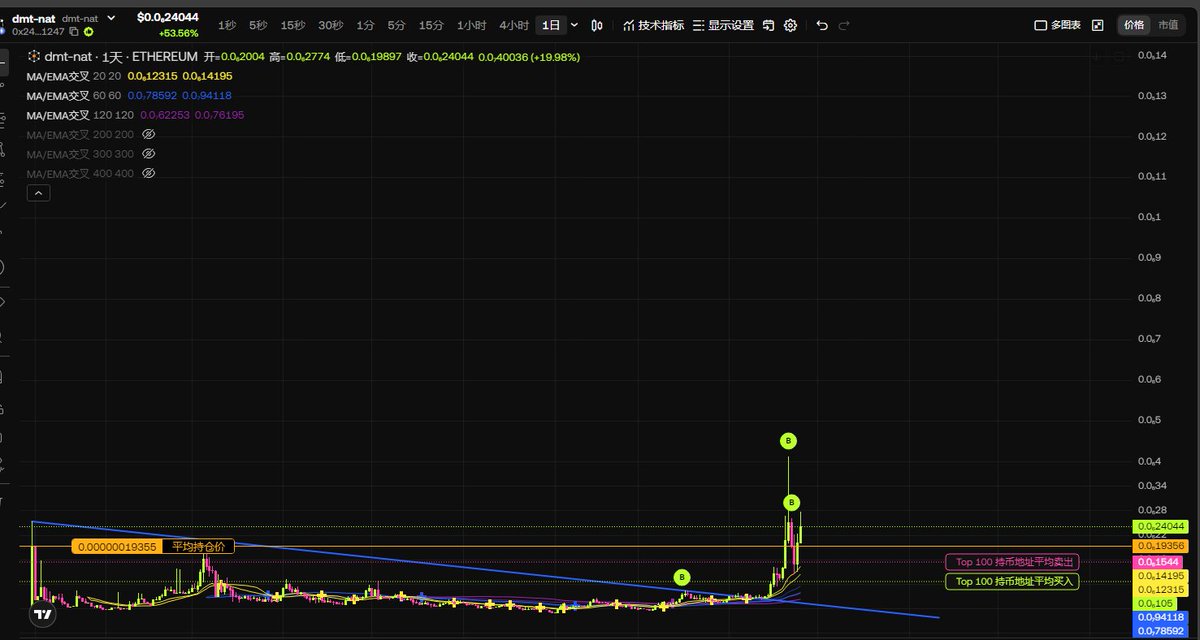Click the green 0.0₆24044 axis price label
1200x640 pixels.
(1159, 526)
